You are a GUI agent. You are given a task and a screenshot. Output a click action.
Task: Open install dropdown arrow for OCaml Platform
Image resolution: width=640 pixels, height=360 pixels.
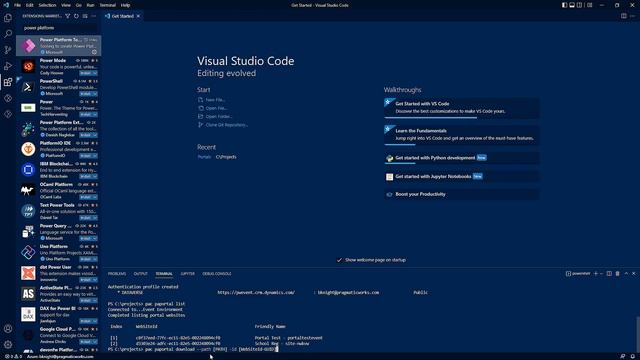[95, 197]
